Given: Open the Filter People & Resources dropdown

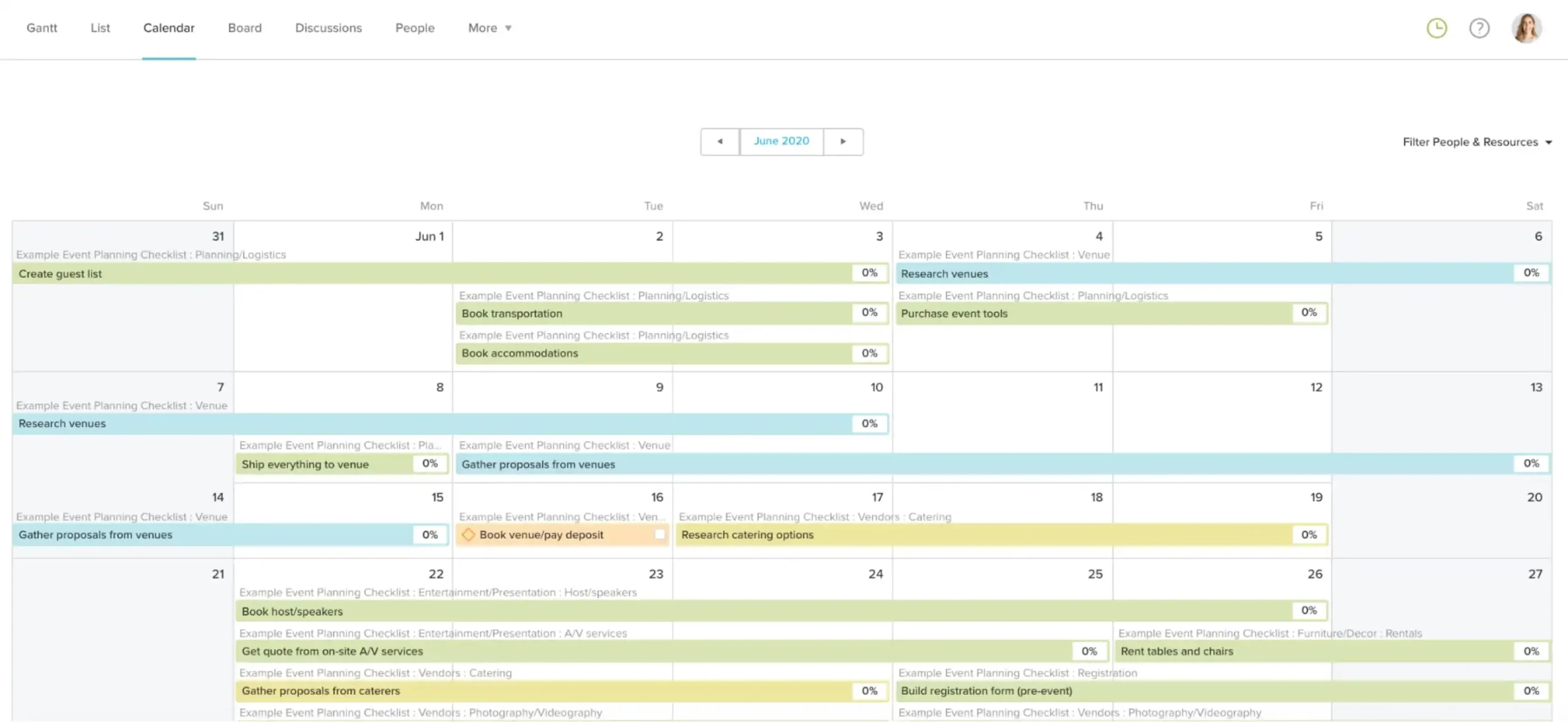Looking at the screenshot, I should (1470, 141).
